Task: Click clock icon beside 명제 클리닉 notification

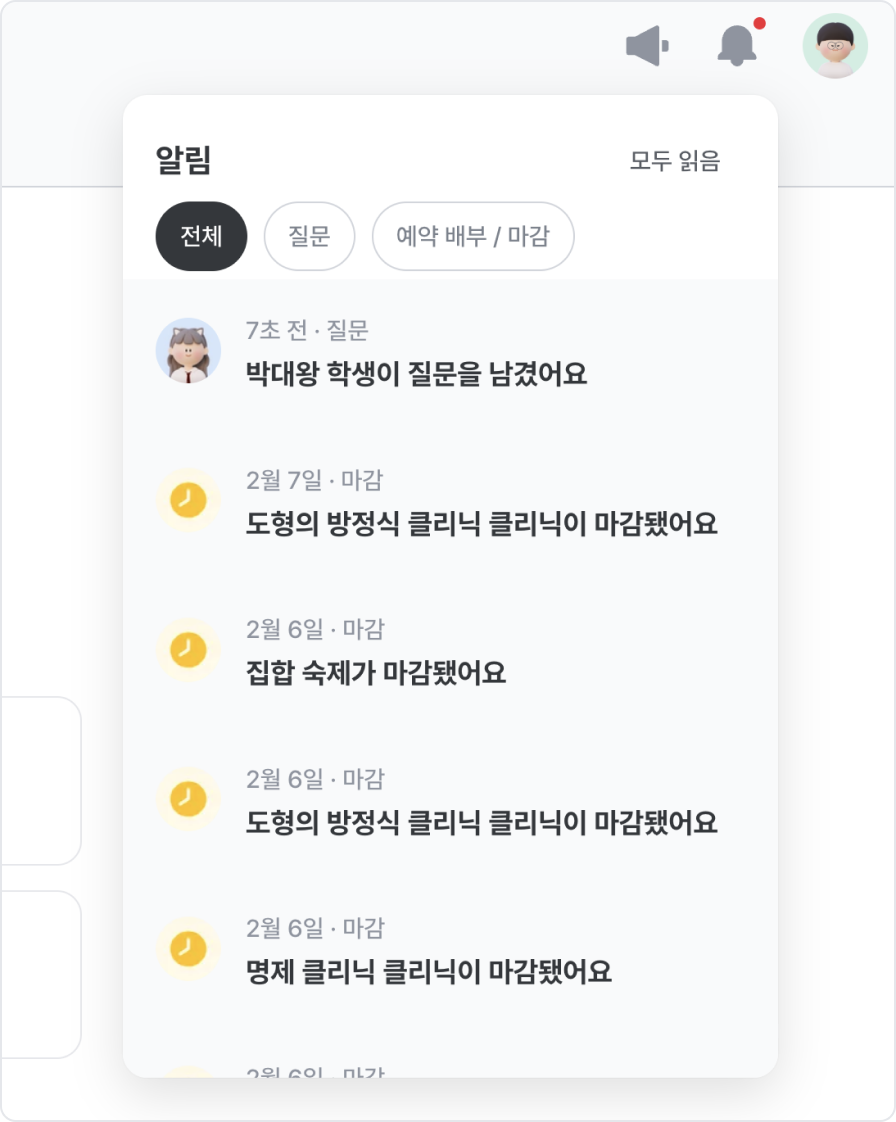Action: [188, 949]
